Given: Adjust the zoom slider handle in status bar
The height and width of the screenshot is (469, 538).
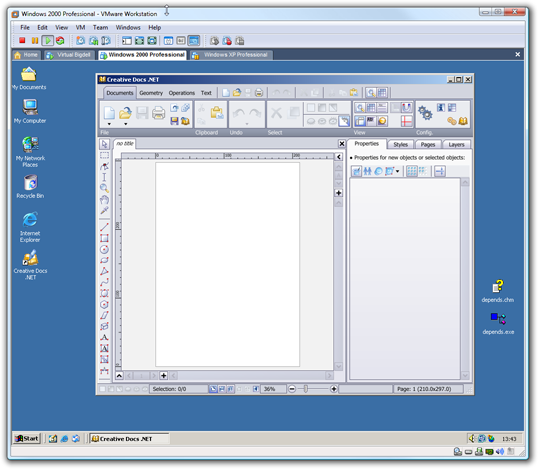Looking at the screenshot, I should (x=306, y=389).
